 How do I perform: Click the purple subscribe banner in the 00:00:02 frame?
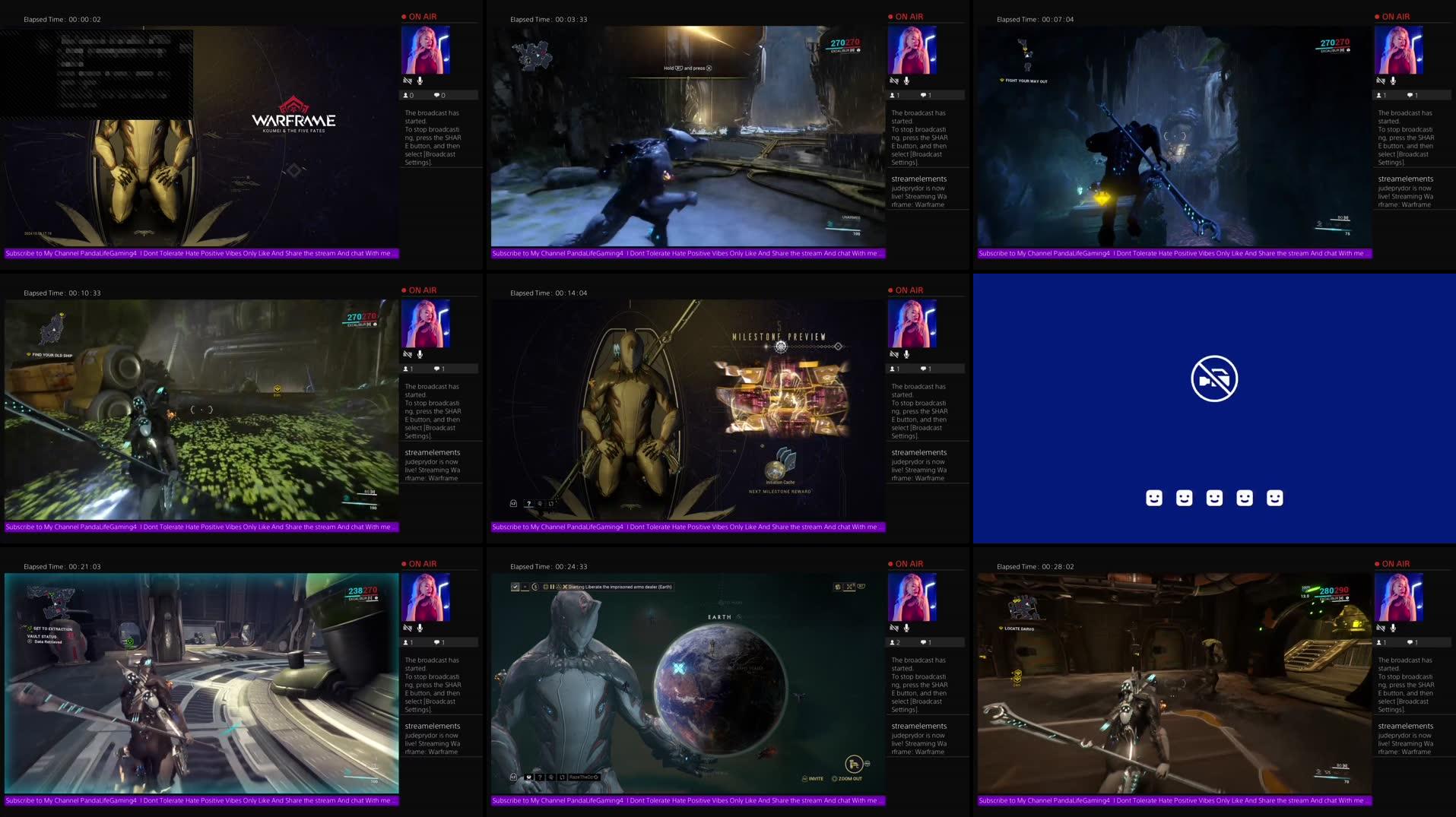click(201, 253)
